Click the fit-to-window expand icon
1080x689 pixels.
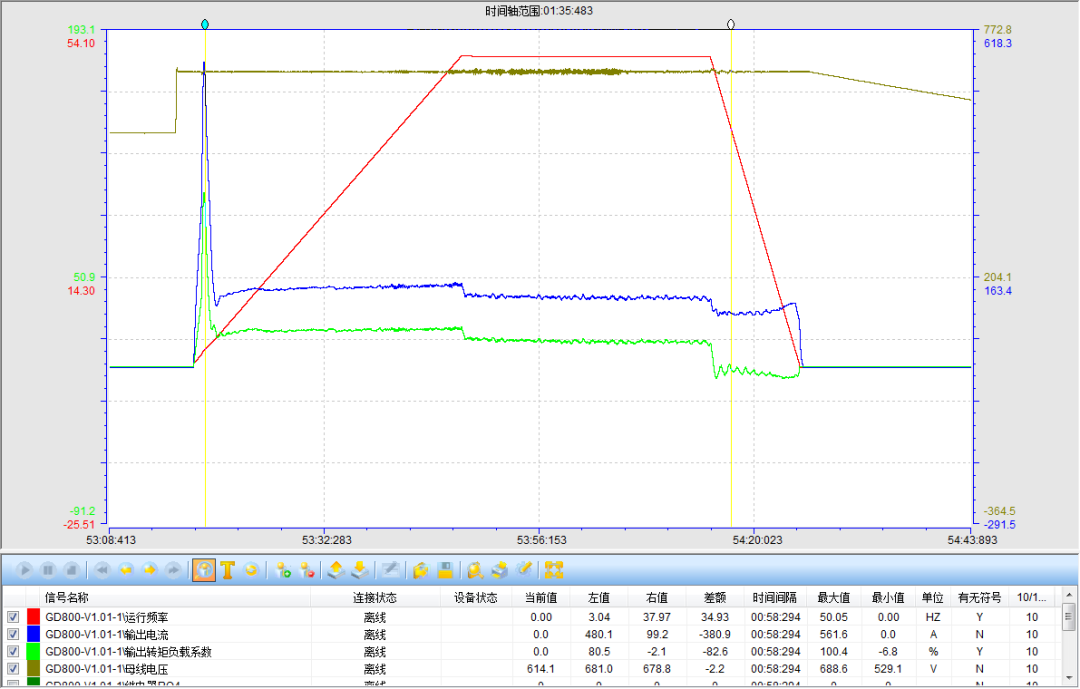[x=555, y=570]
